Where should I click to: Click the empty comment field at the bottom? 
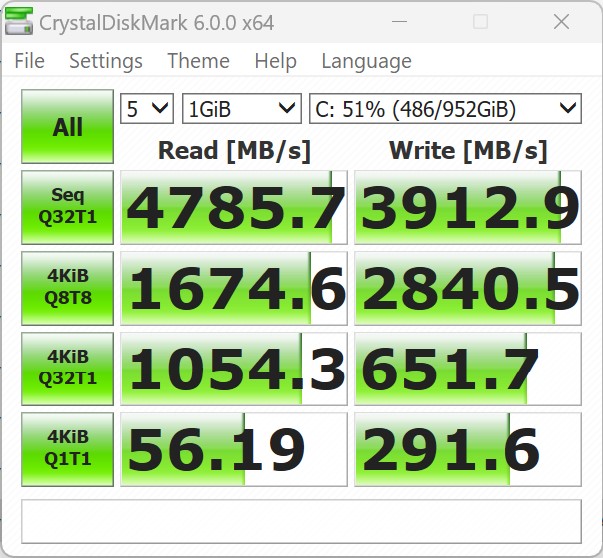pyautogui.click(x=302, y=521)
